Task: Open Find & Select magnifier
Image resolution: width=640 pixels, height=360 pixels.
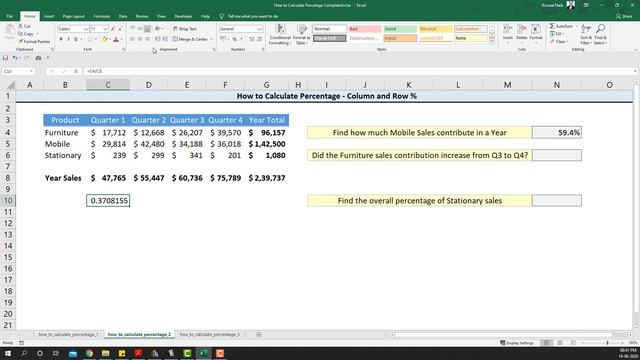Action: tap(600, 34)
